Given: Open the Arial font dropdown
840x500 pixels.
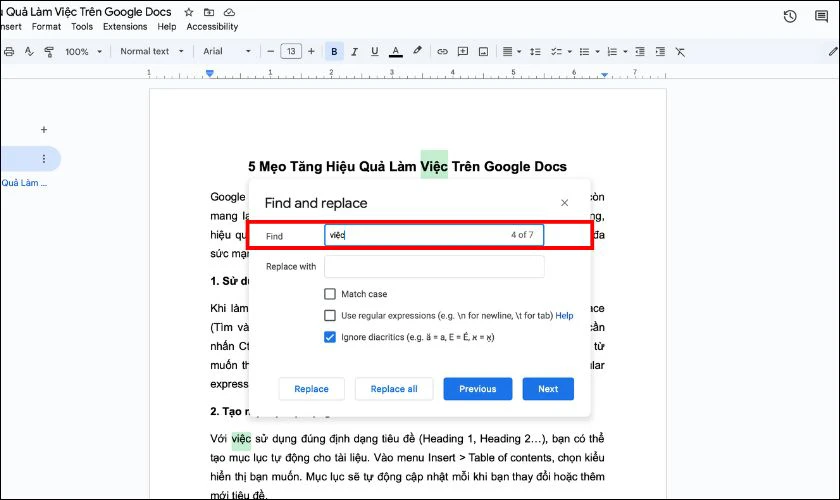Looking at the screenshot, I should point(227,51).
